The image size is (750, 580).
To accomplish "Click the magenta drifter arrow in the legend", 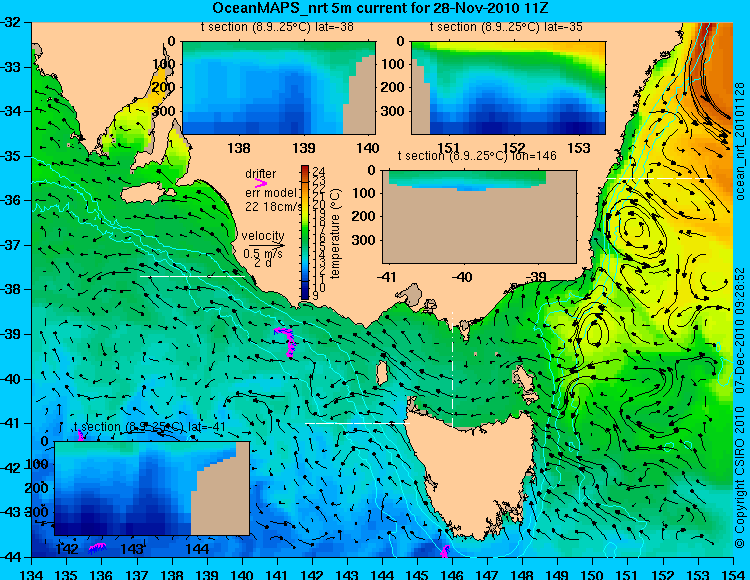I will coord(260,183).
